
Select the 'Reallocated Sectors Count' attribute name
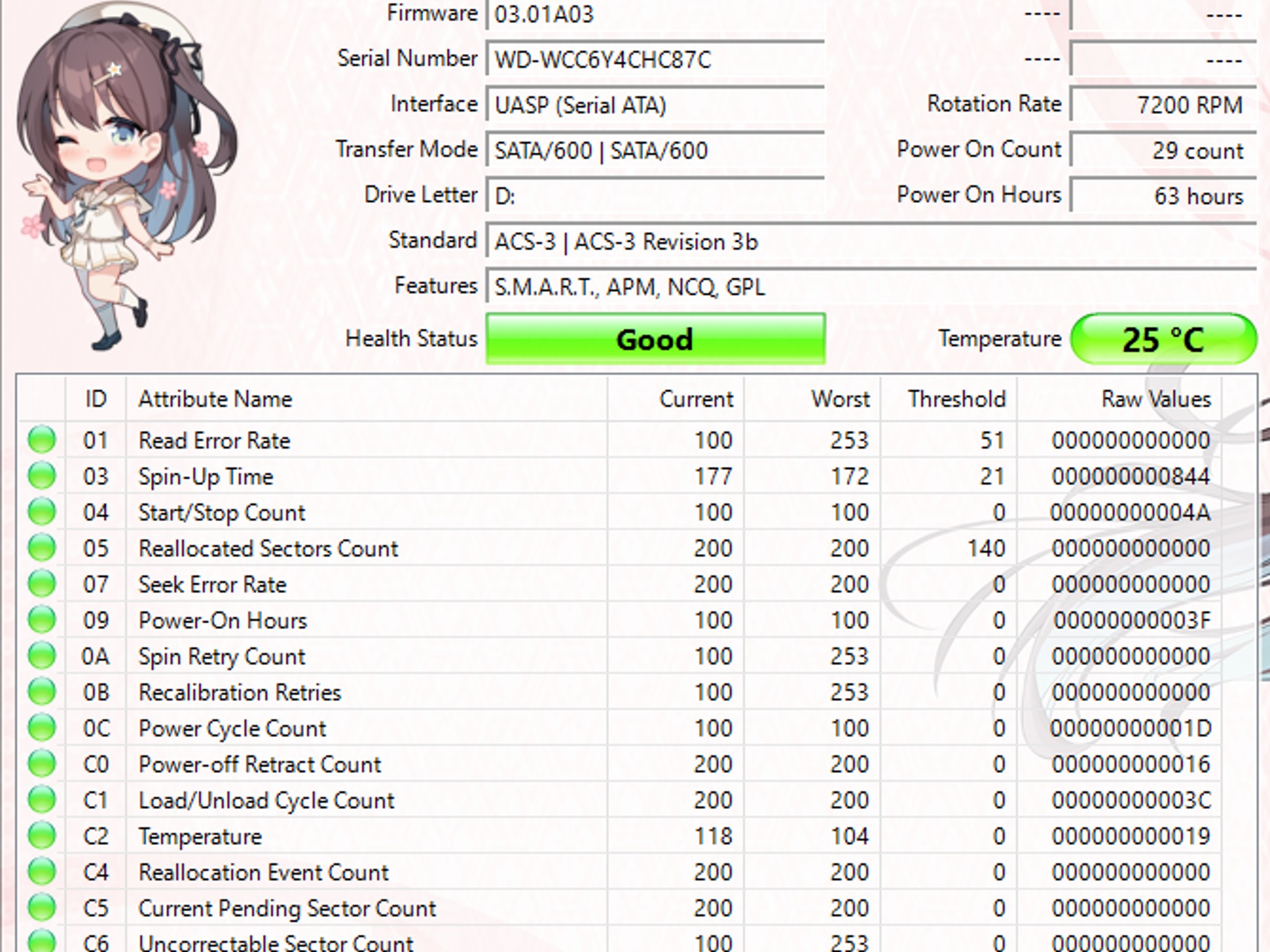(x=269, y=549)
